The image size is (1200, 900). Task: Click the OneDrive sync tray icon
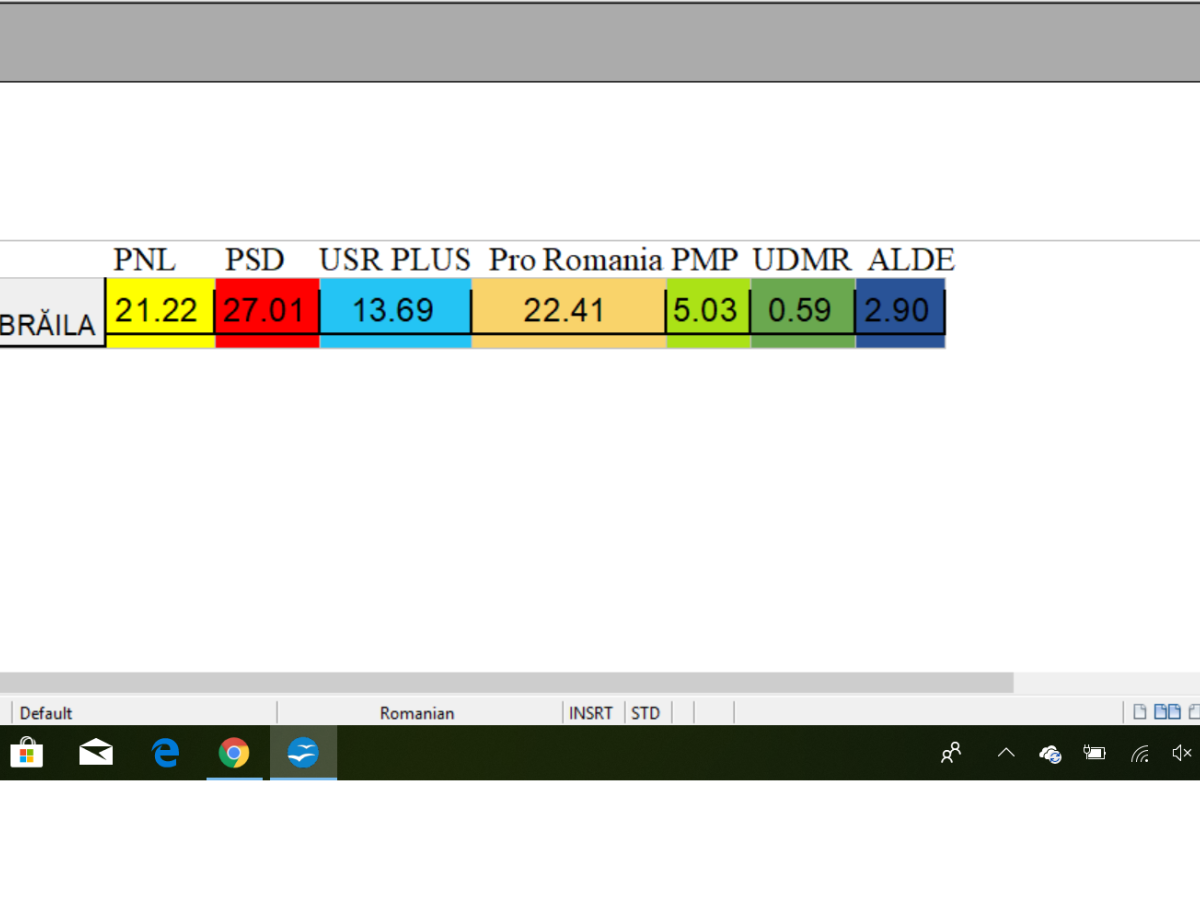[x=1050, y=754]
